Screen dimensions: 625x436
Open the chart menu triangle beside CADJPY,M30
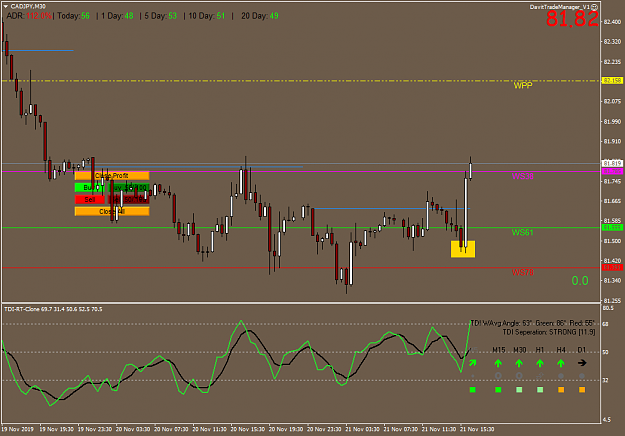(6, 6)
